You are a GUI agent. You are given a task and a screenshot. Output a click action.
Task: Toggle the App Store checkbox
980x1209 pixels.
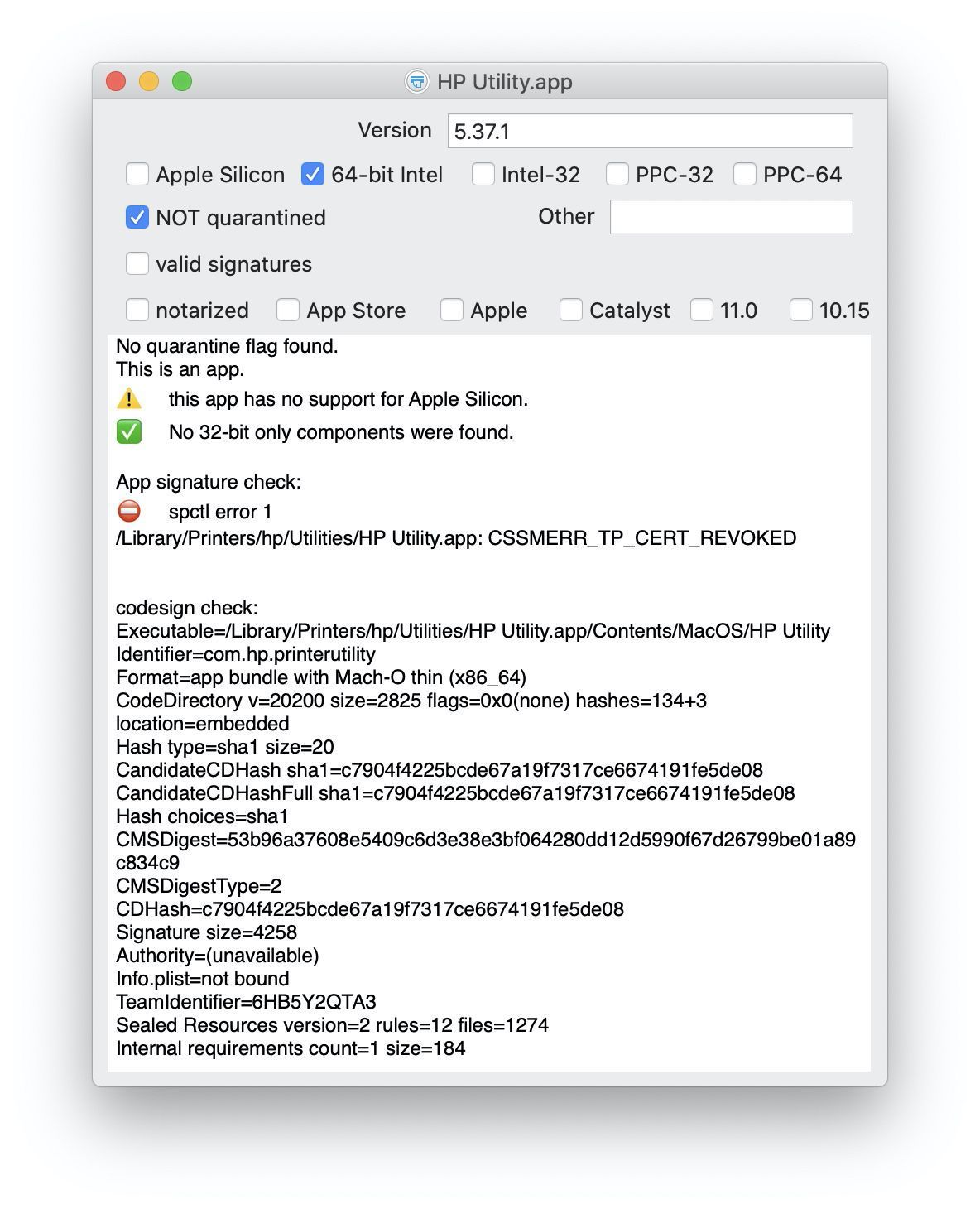[288, 310]
